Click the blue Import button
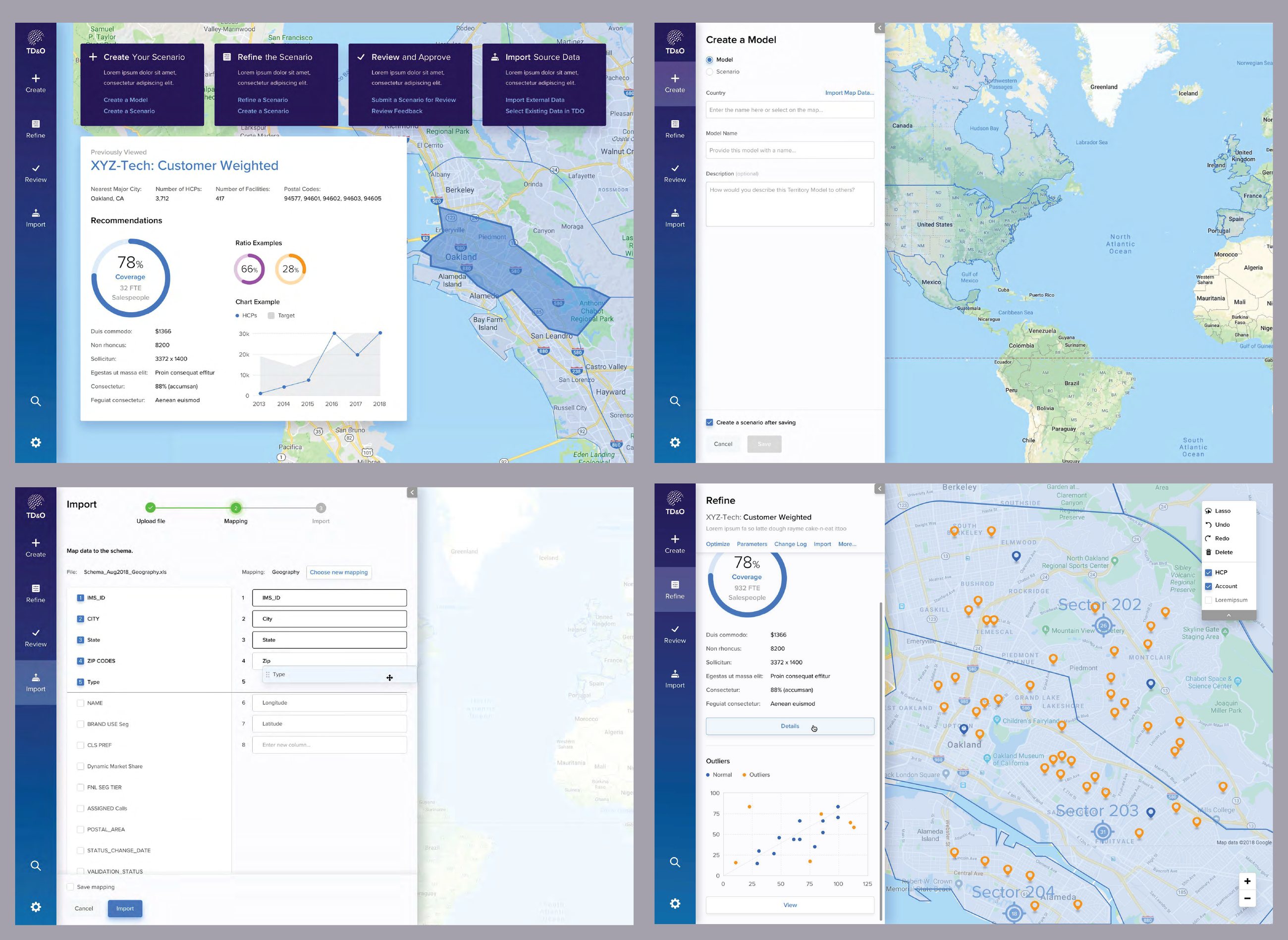 (125, 908)
